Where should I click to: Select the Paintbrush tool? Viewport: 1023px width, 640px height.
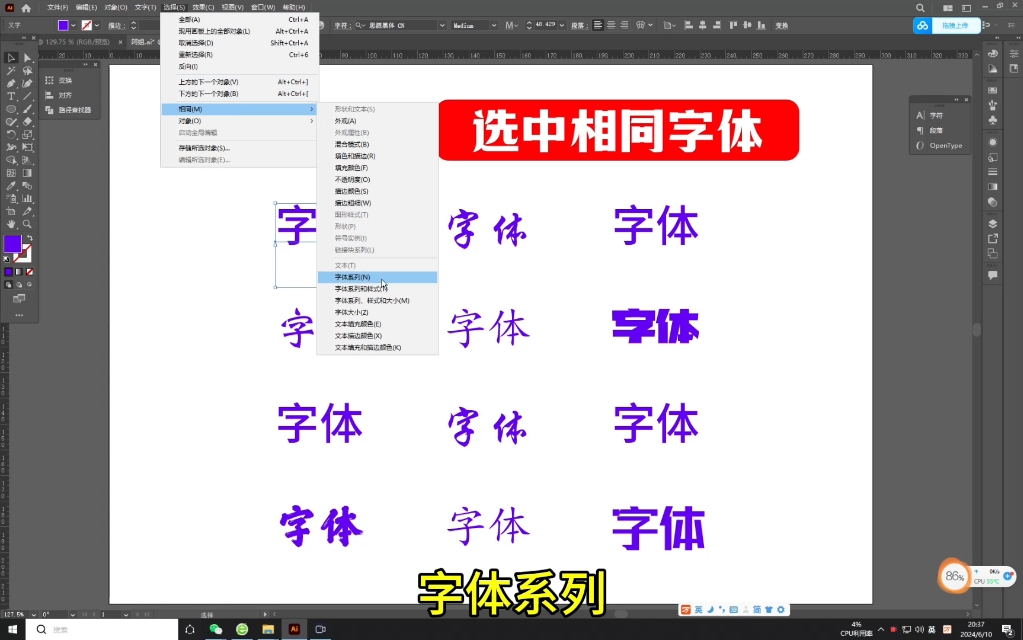(x=27, y=109)
